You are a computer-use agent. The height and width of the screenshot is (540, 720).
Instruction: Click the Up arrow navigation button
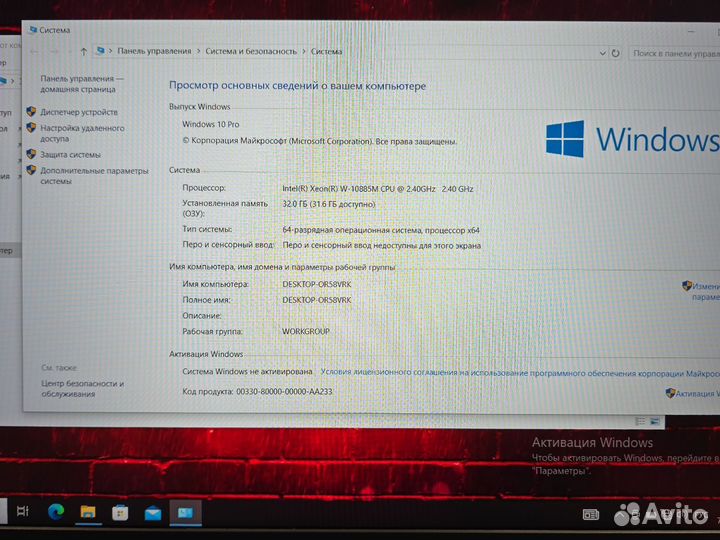(x=84, y=52)
